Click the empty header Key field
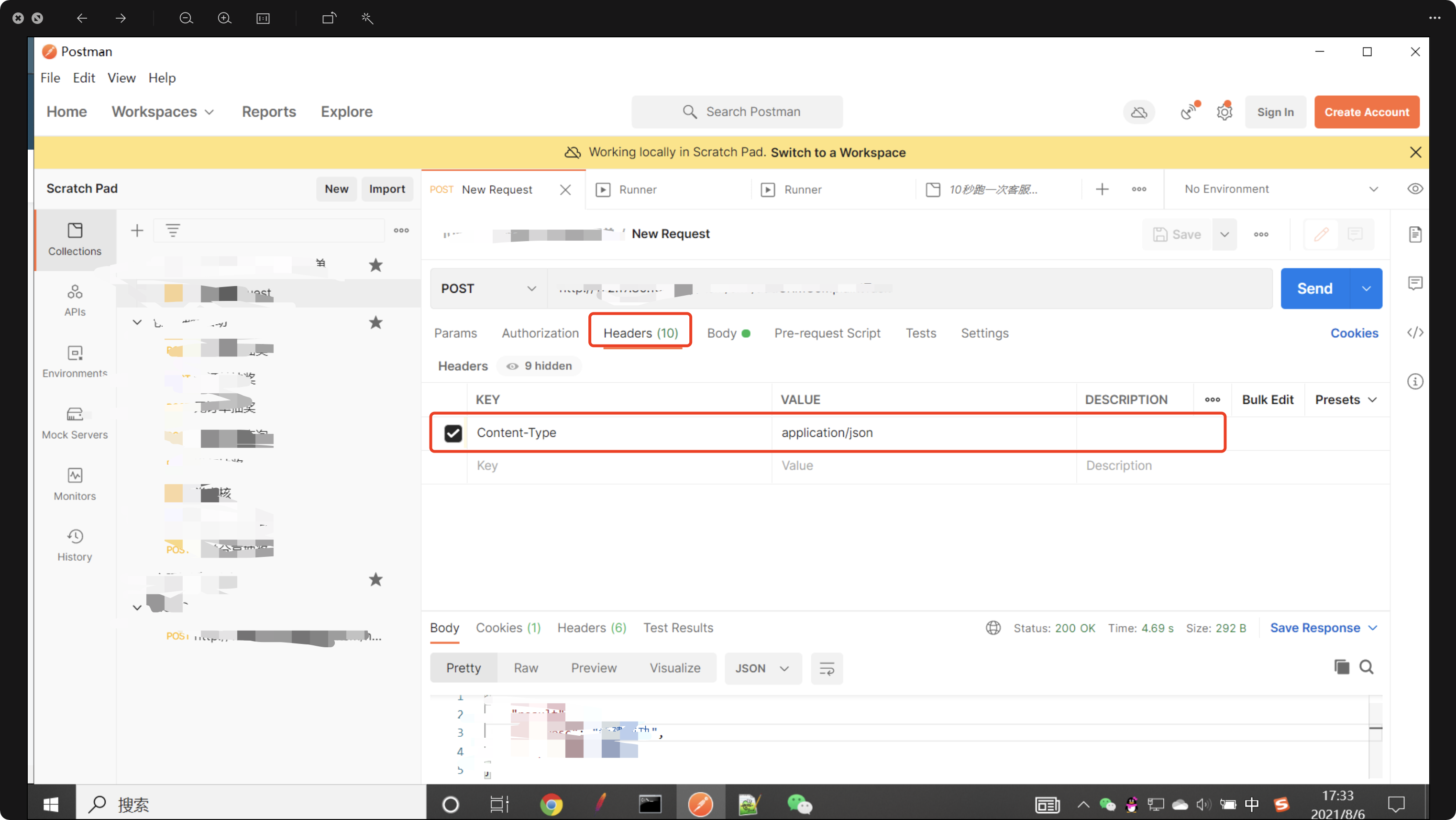 pyautogui.click(x=619, y=466)
